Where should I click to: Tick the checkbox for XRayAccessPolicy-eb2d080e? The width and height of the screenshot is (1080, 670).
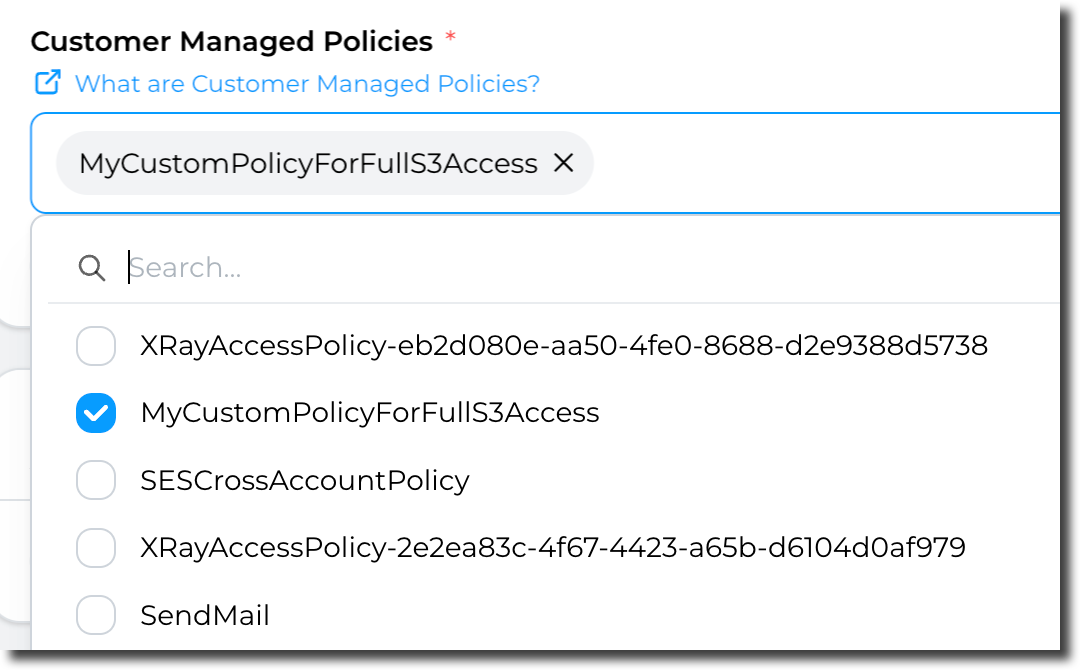[96, 346]
